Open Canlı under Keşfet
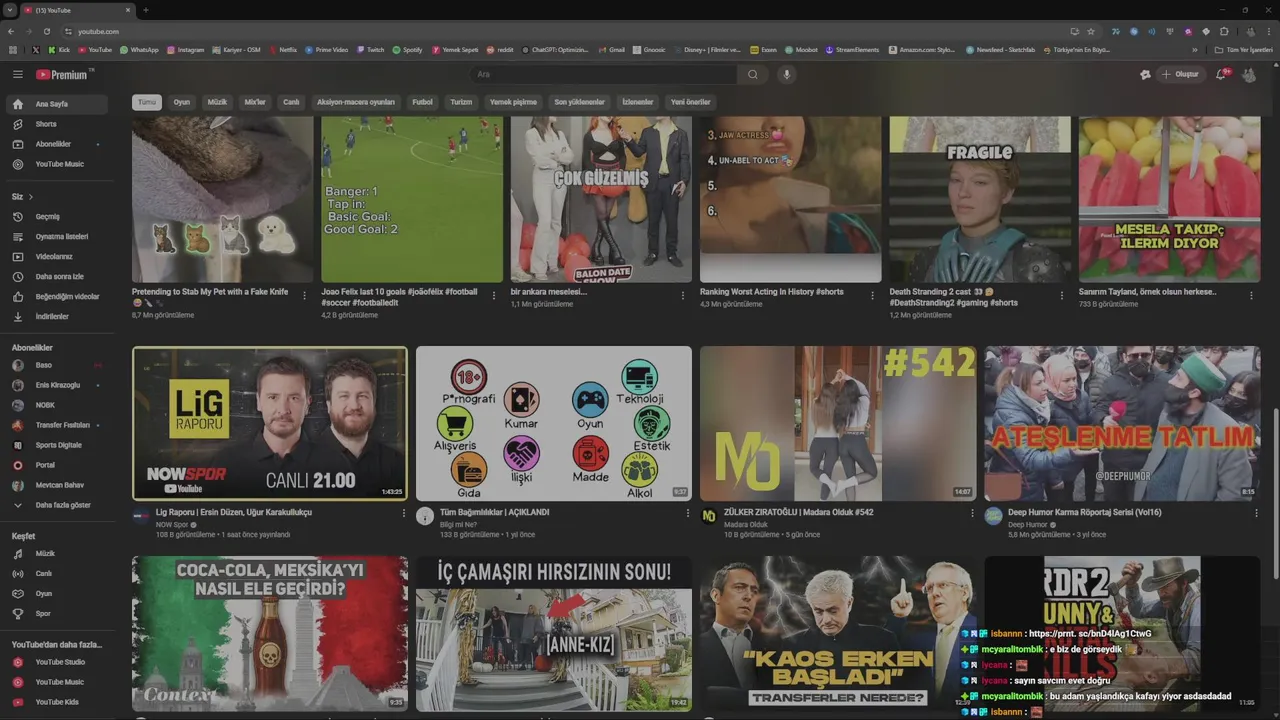Viewport: 1280px width, 720px height. click(x=57, y=573)
